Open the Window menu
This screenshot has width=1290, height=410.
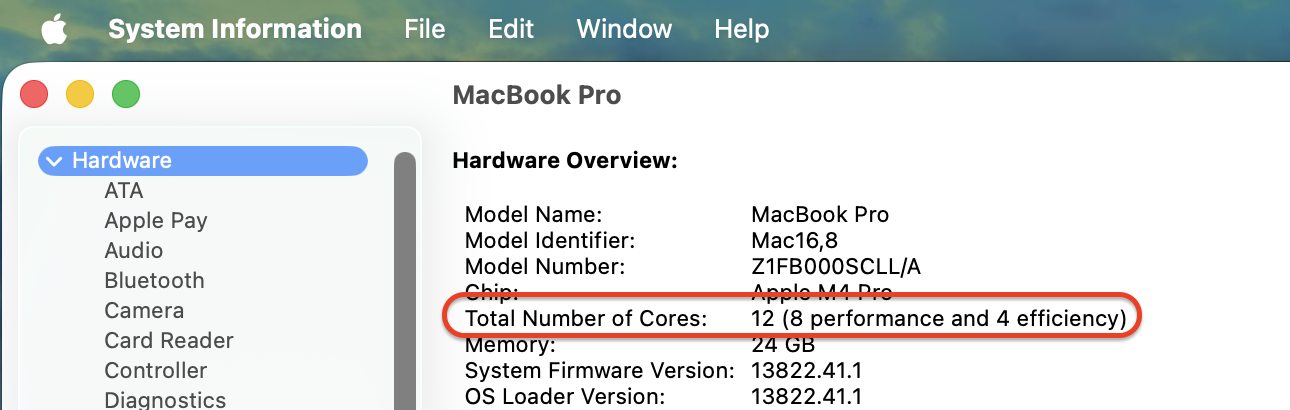click(624, 29)
